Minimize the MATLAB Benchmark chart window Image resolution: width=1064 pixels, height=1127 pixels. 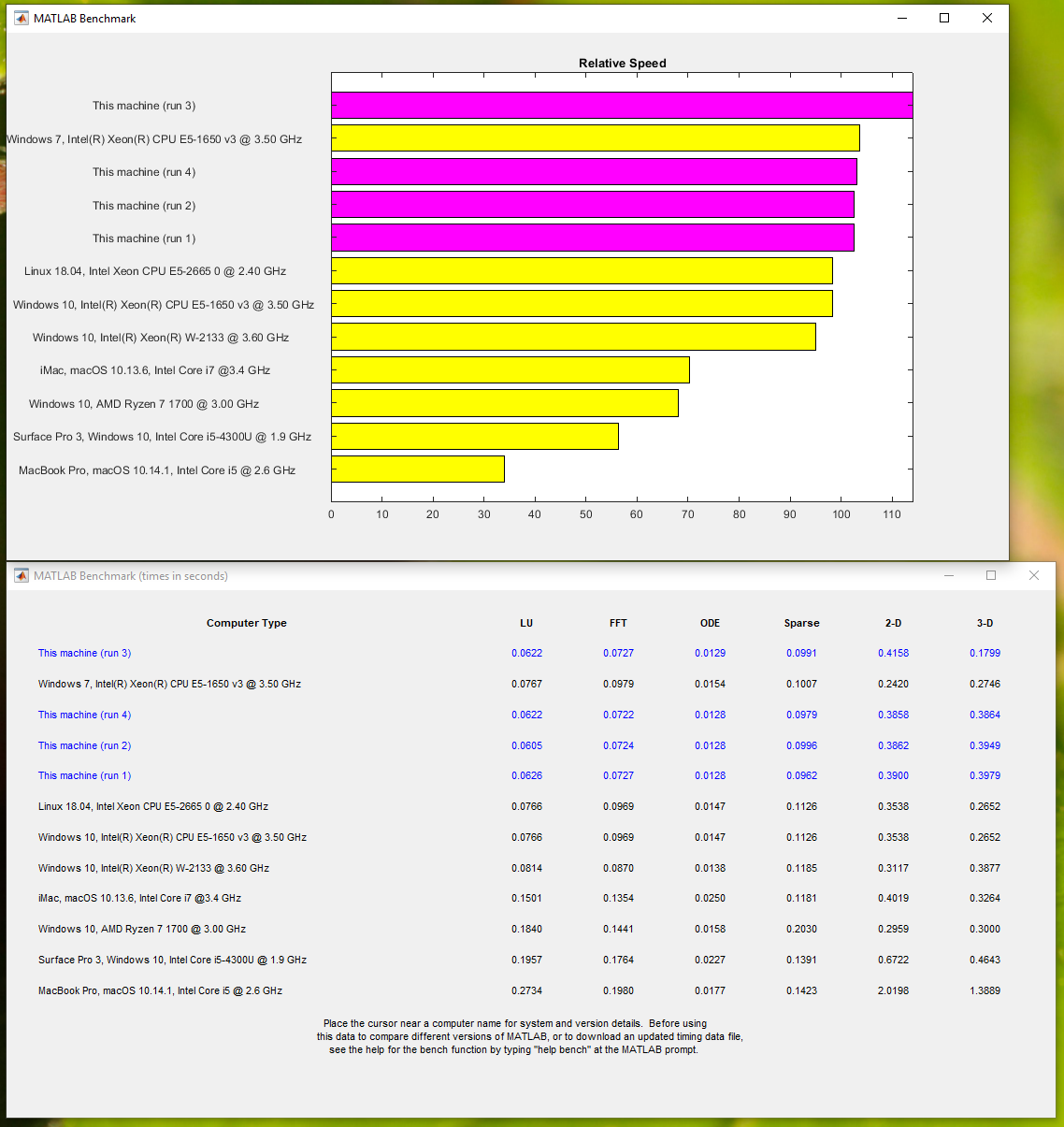tap(902, 18)
